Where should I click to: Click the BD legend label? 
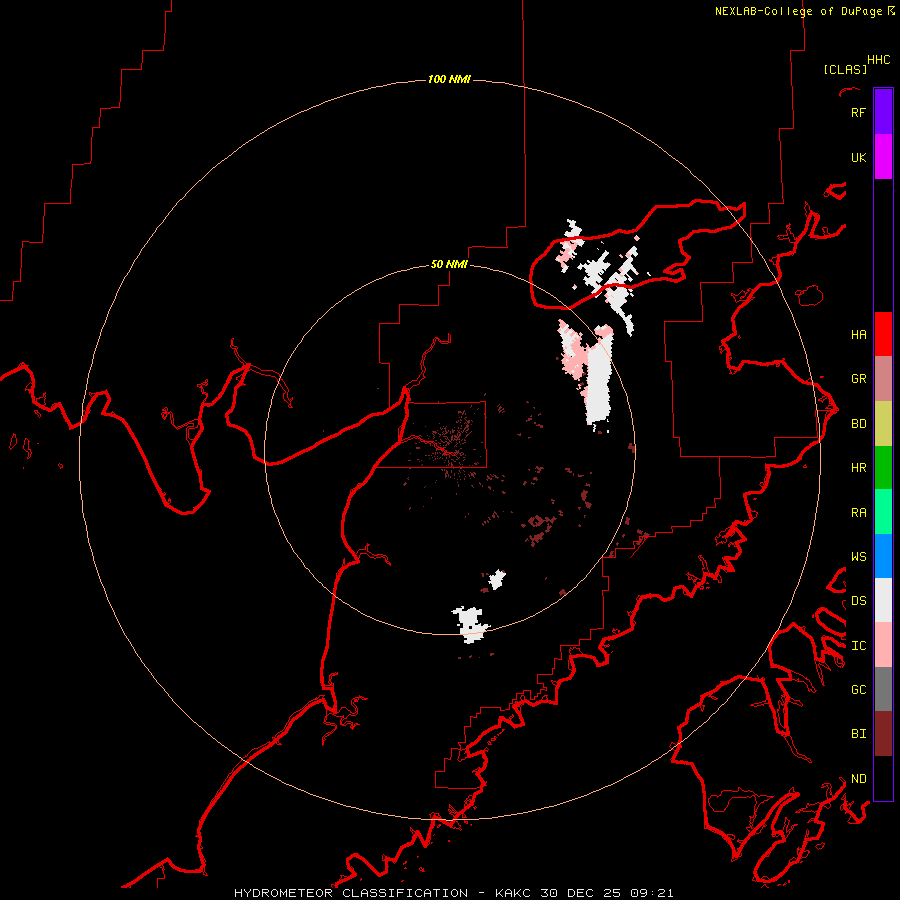click(858, 423)
